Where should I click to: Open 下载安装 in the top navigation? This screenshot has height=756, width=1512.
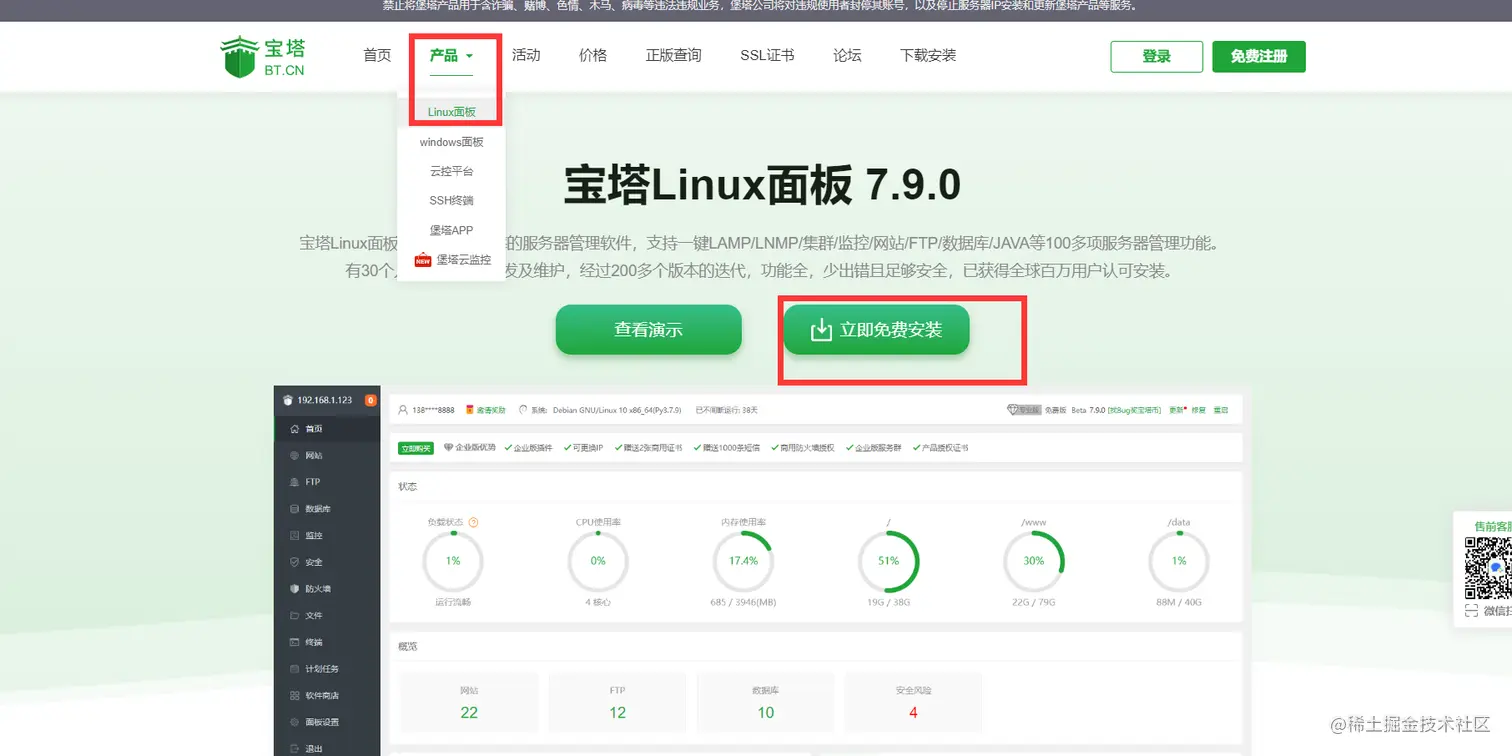pyautogui.click(x=928, y=56)
